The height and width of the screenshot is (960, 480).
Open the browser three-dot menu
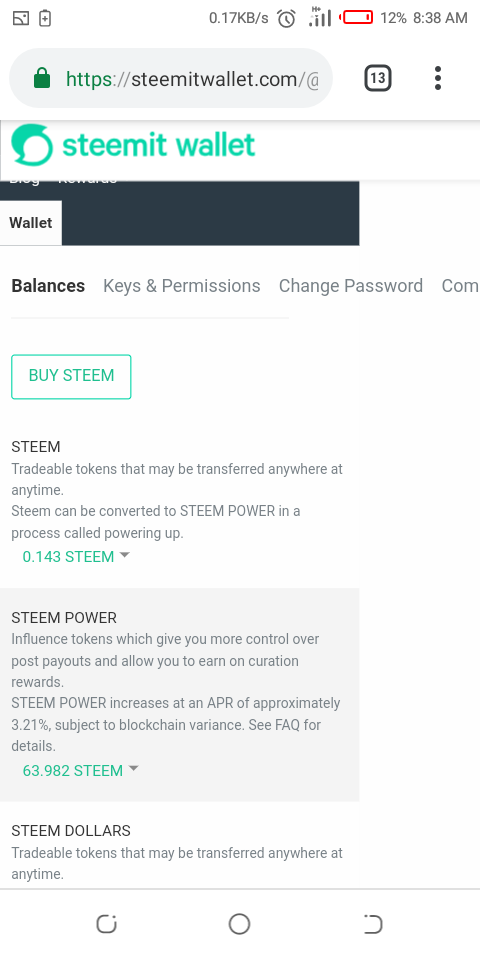tap(437, 78)
